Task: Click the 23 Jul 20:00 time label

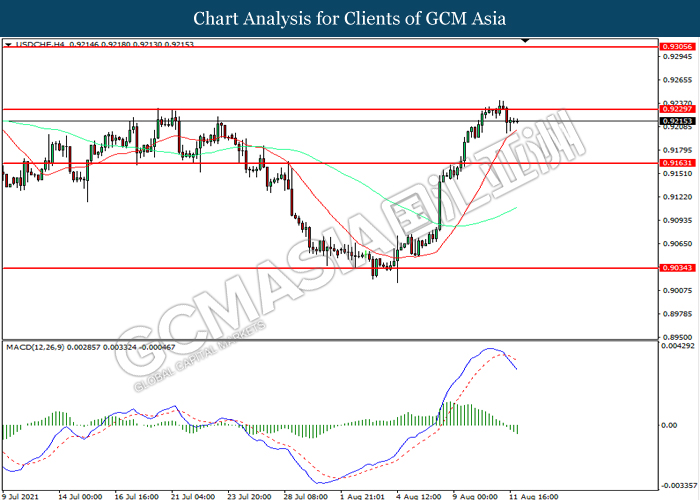Action: coord(249,496)
